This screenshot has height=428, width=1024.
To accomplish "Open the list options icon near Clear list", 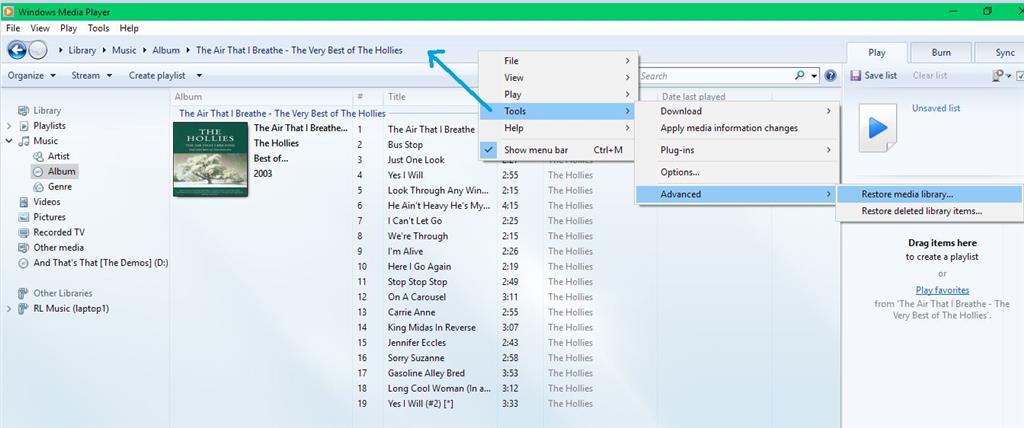I will click(x=1001, y=76).
